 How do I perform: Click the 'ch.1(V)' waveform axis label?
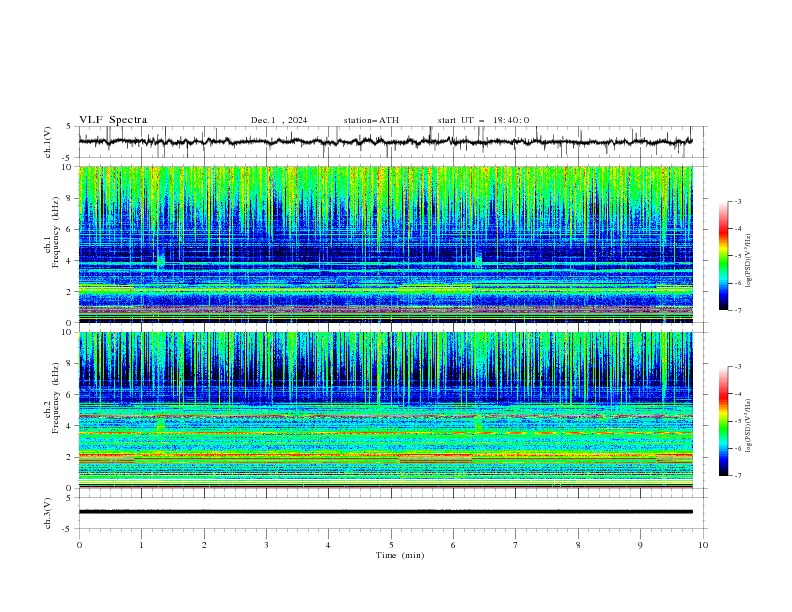(48, 142)
